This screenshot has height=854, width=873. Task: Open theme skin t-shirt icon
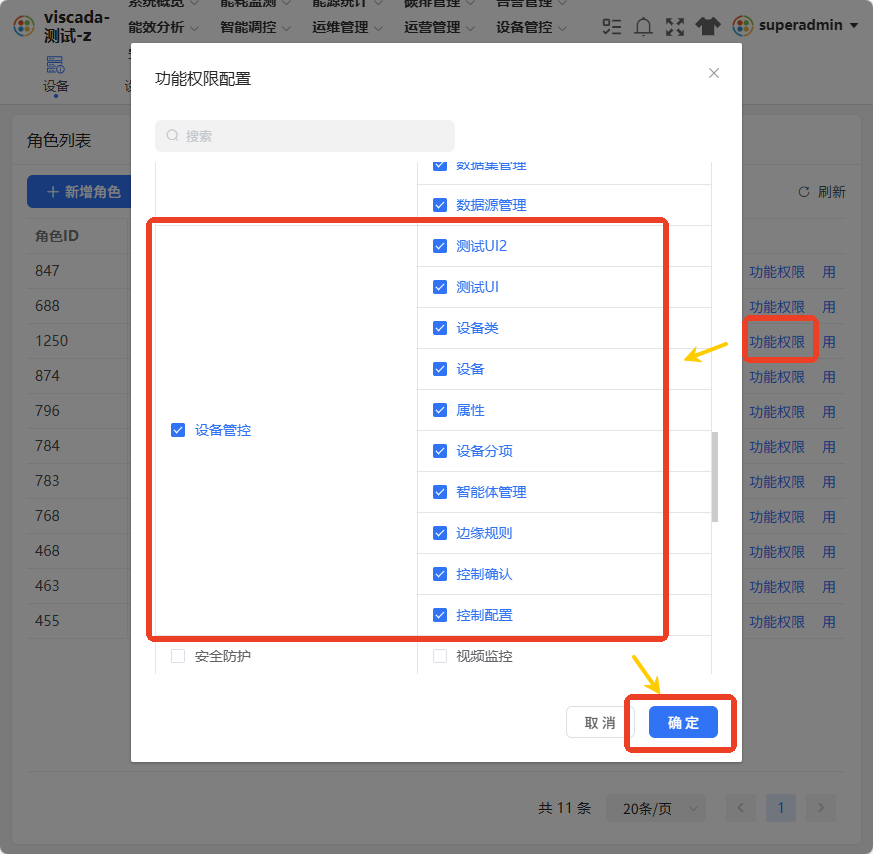708,26
